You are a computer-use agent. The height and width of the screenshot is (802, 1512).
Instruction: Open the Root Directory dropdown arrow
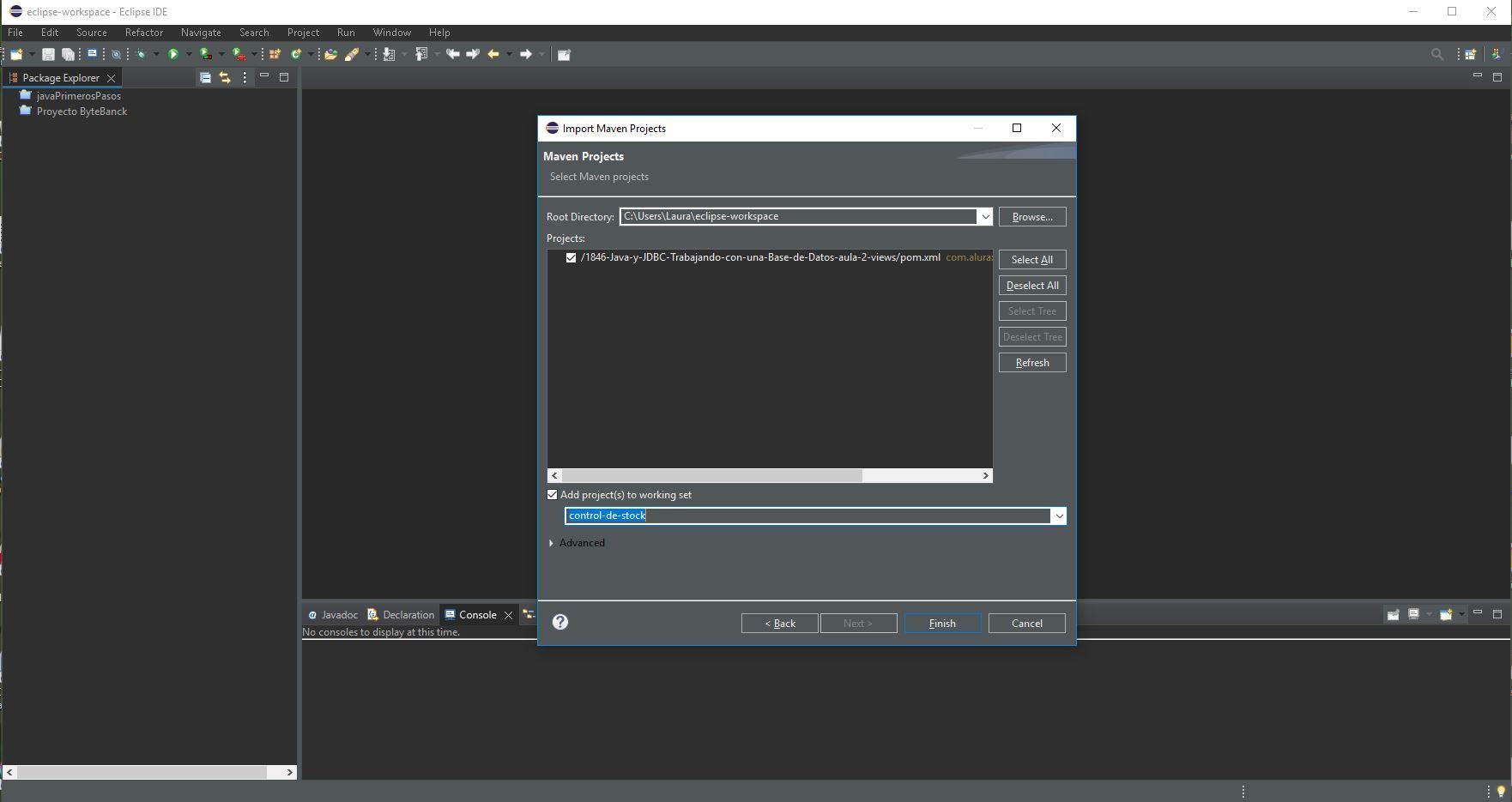985,217
